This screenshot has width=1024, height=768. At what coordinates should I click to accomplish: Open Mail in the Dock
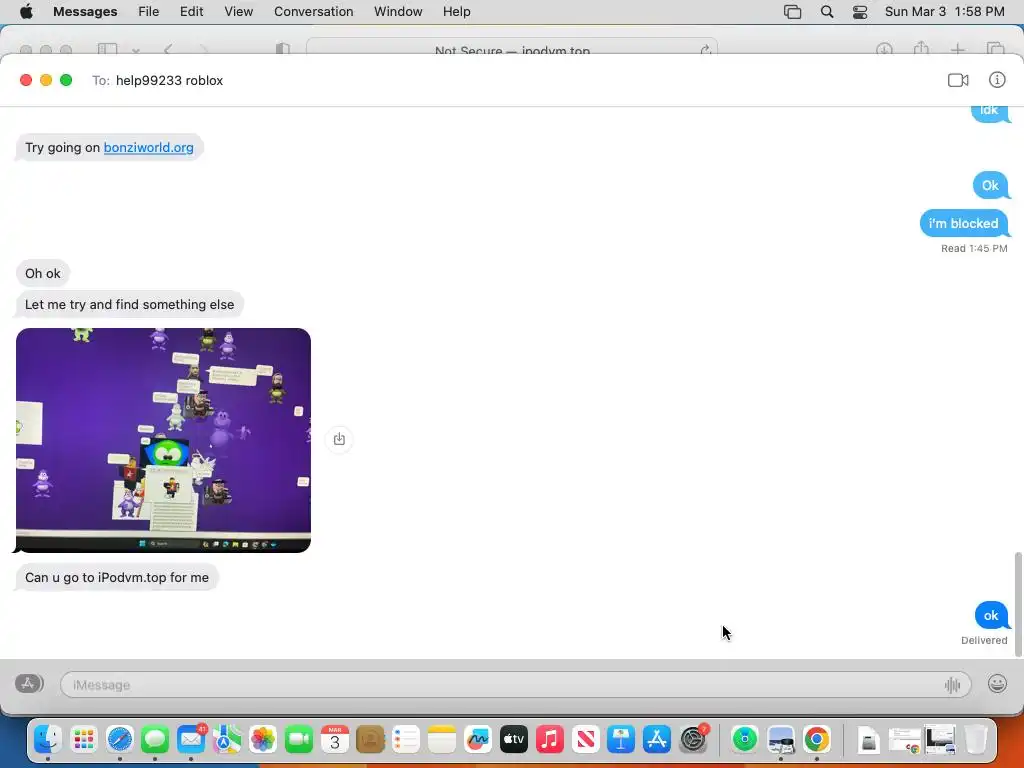(x=191, y=739)
